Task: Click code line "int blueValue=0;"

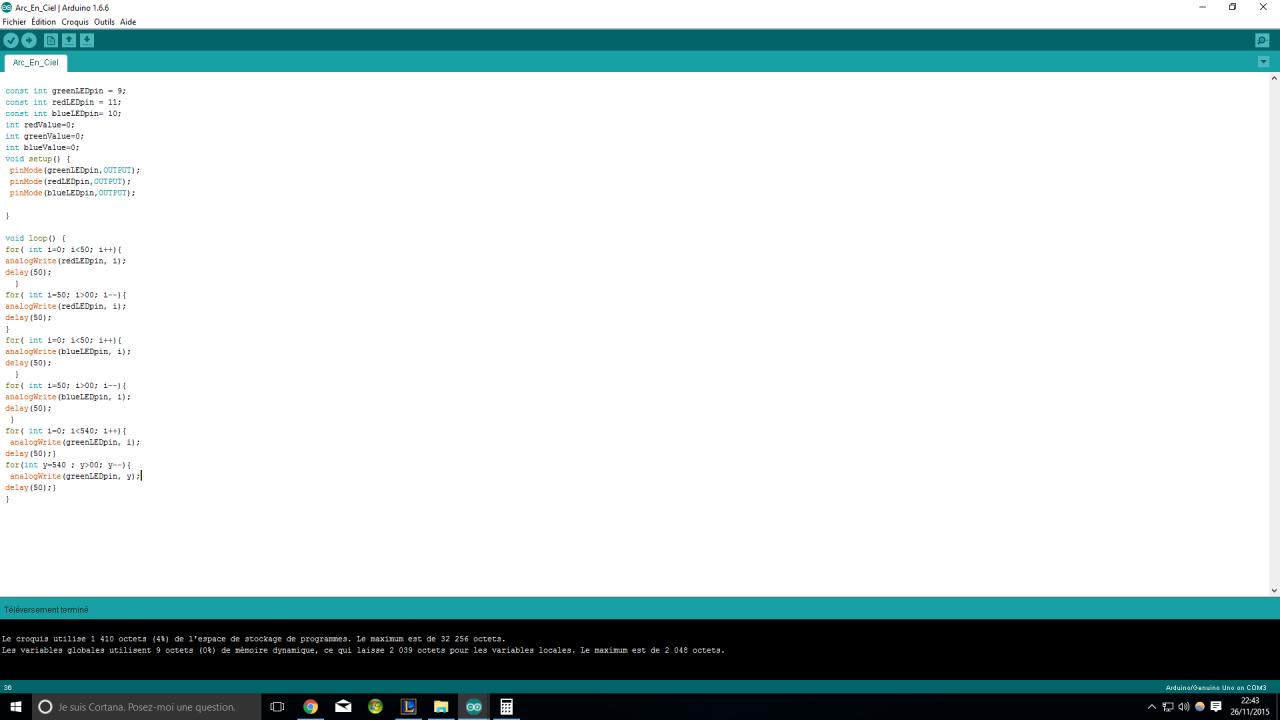Action: 42,148
